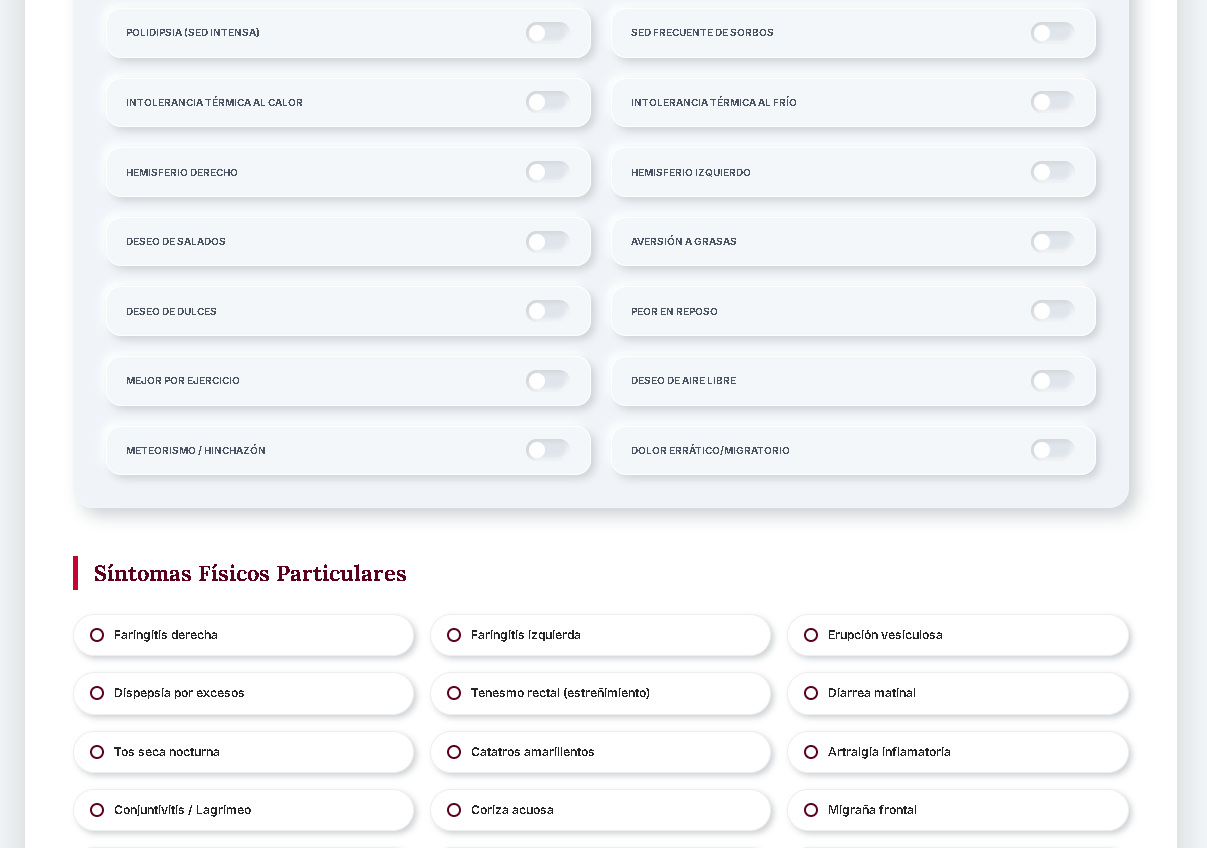
Task: Turn on Deseo de dulces
Action: (547, 311)
